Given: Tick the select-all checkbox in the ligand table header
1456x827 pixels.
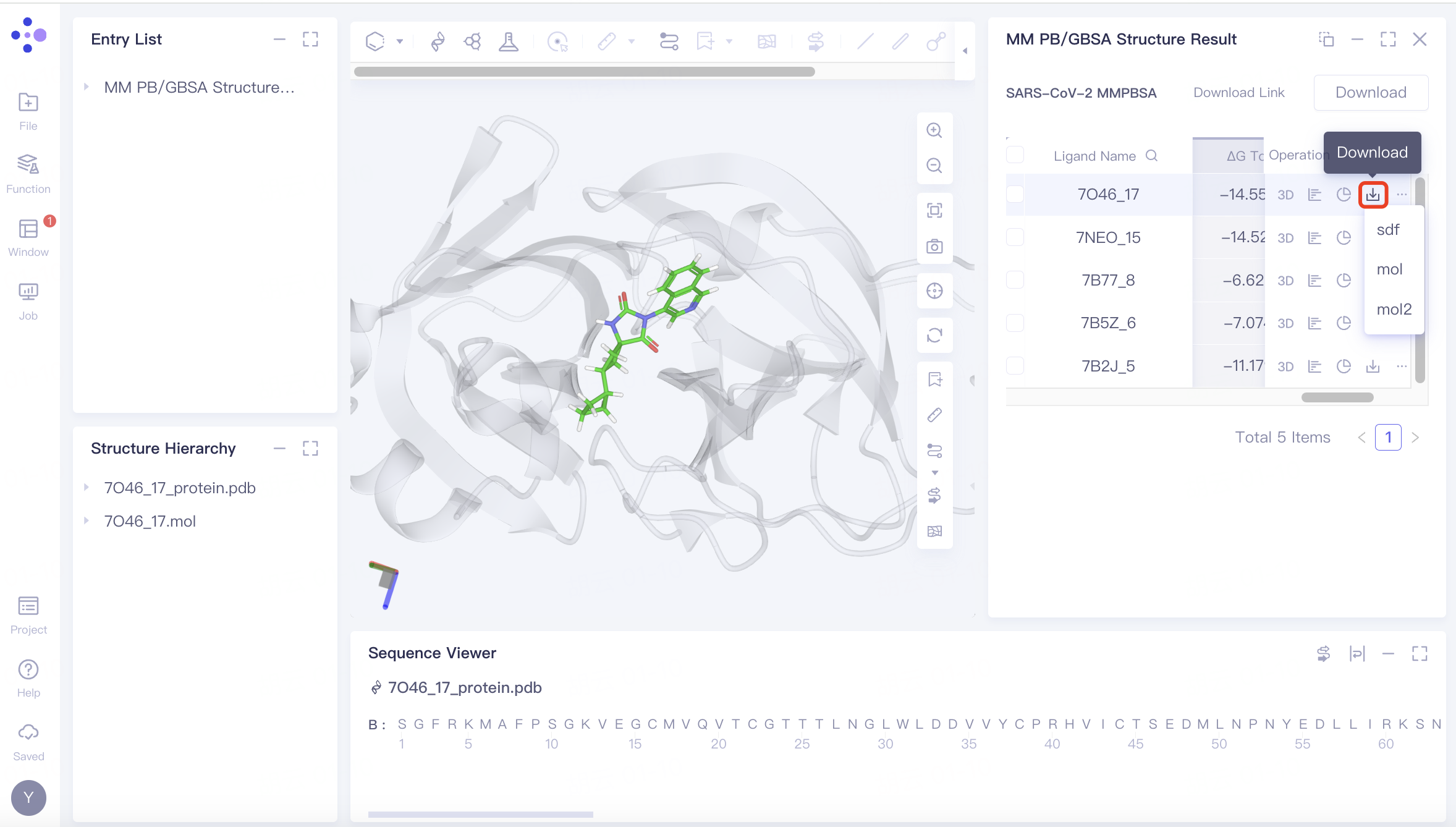Looking at the screenshot, I should (1014, 155).
